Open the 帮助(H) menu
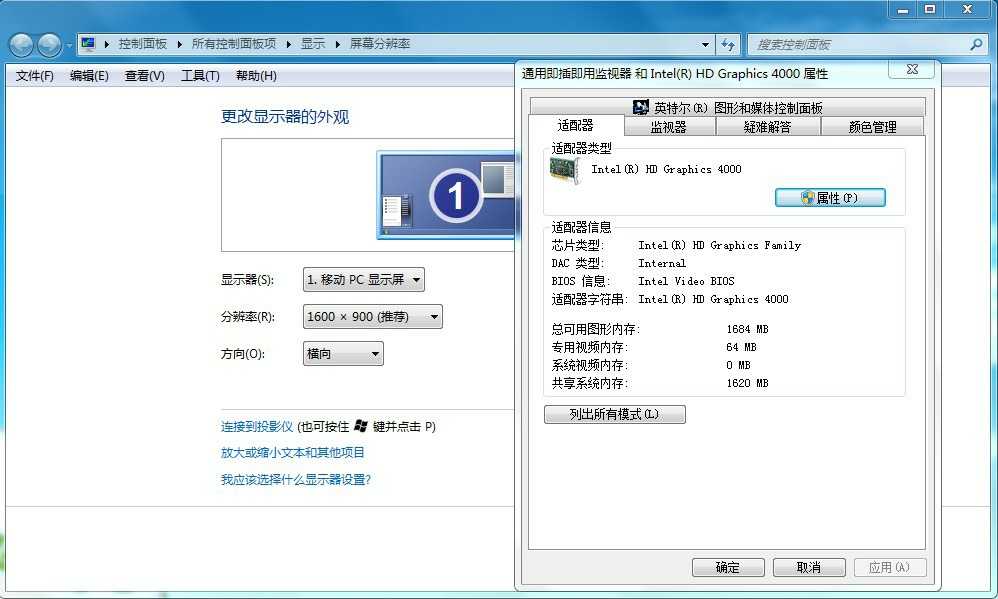The height and width of the screenshot is (599, 998). 256,76
